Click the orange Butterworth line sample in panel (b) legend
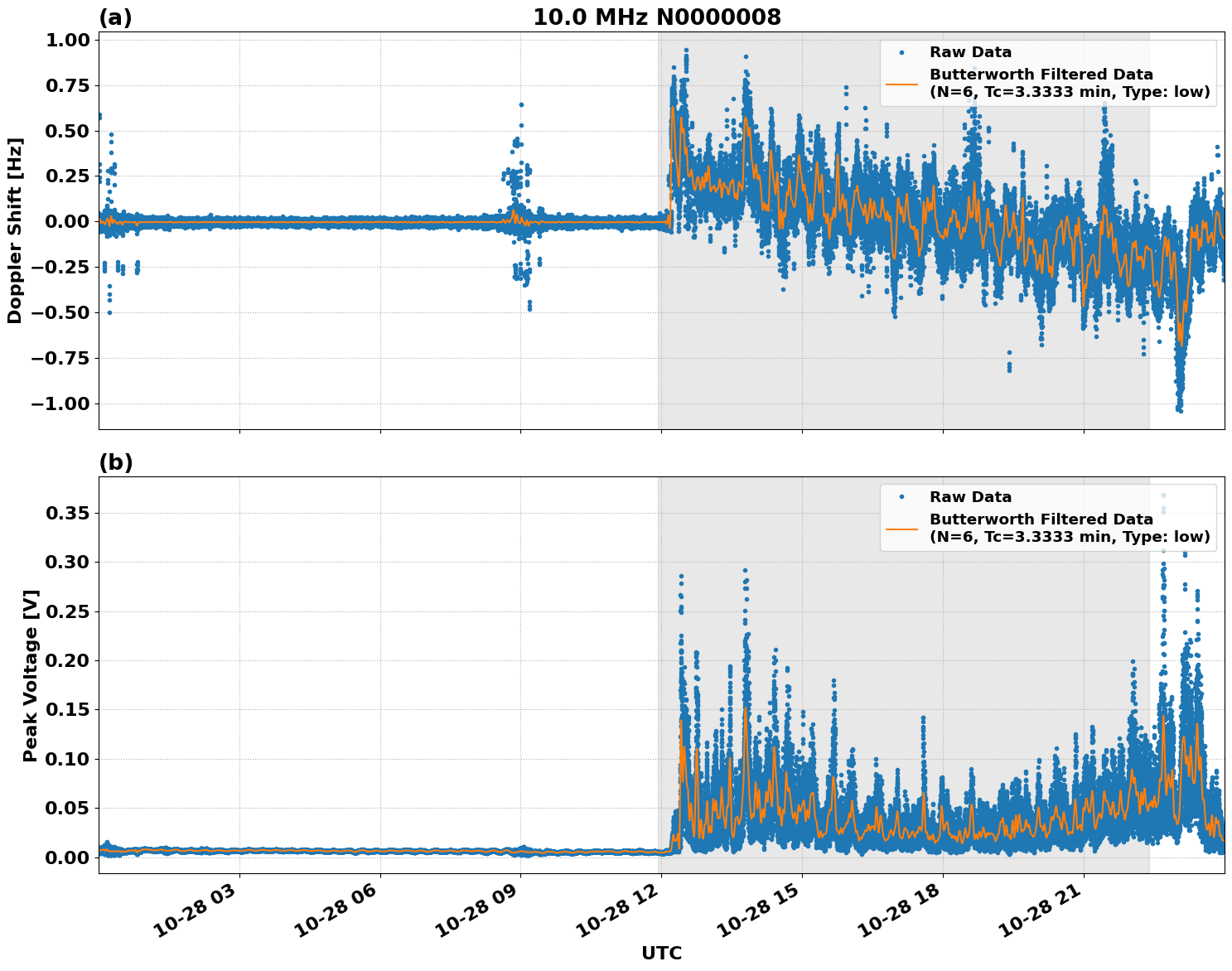The image size is (1232, 971). tap(901, 528)
